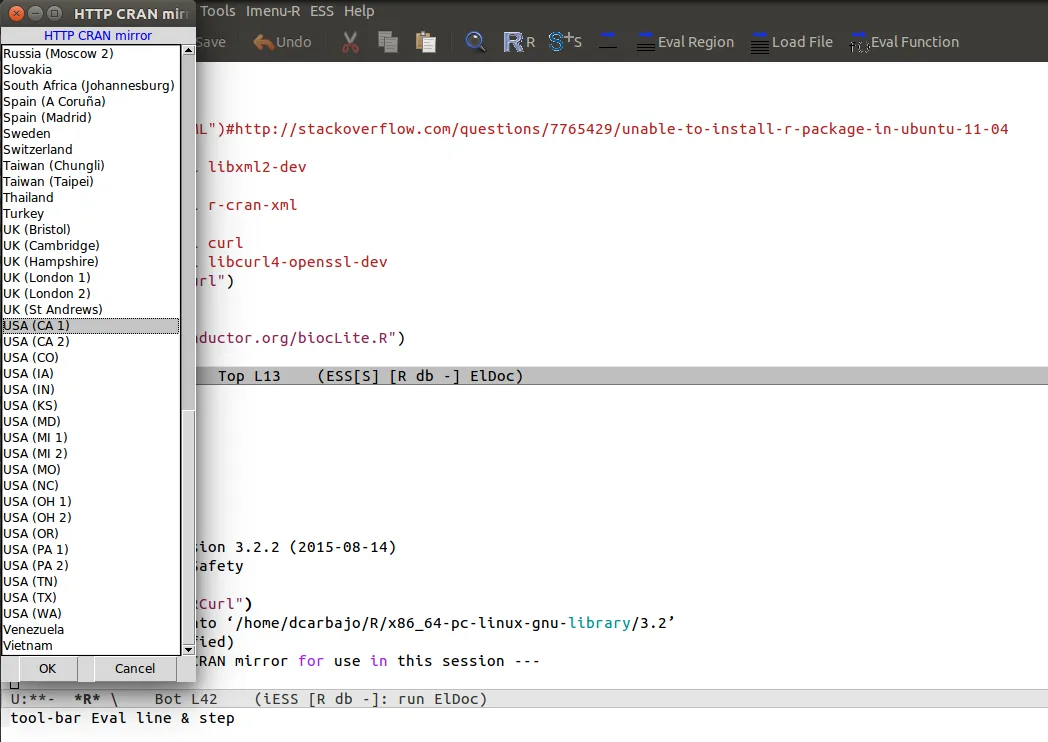Viewport: 1048px width, 742px height.
Task: Select UK (Hampshire) mirror
Action: (91, 262)
